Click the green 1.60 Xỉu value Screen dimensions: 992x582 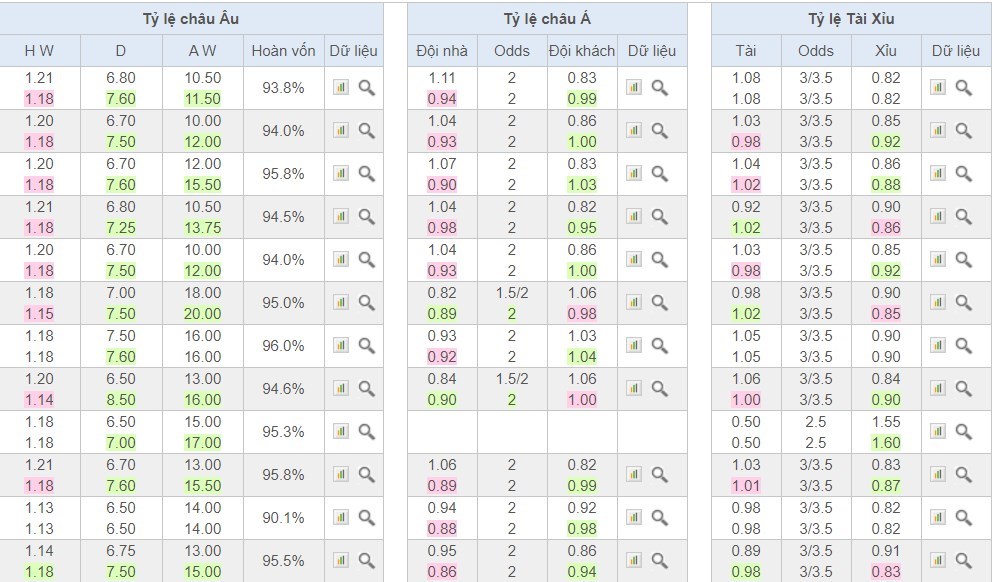point(885,443)
